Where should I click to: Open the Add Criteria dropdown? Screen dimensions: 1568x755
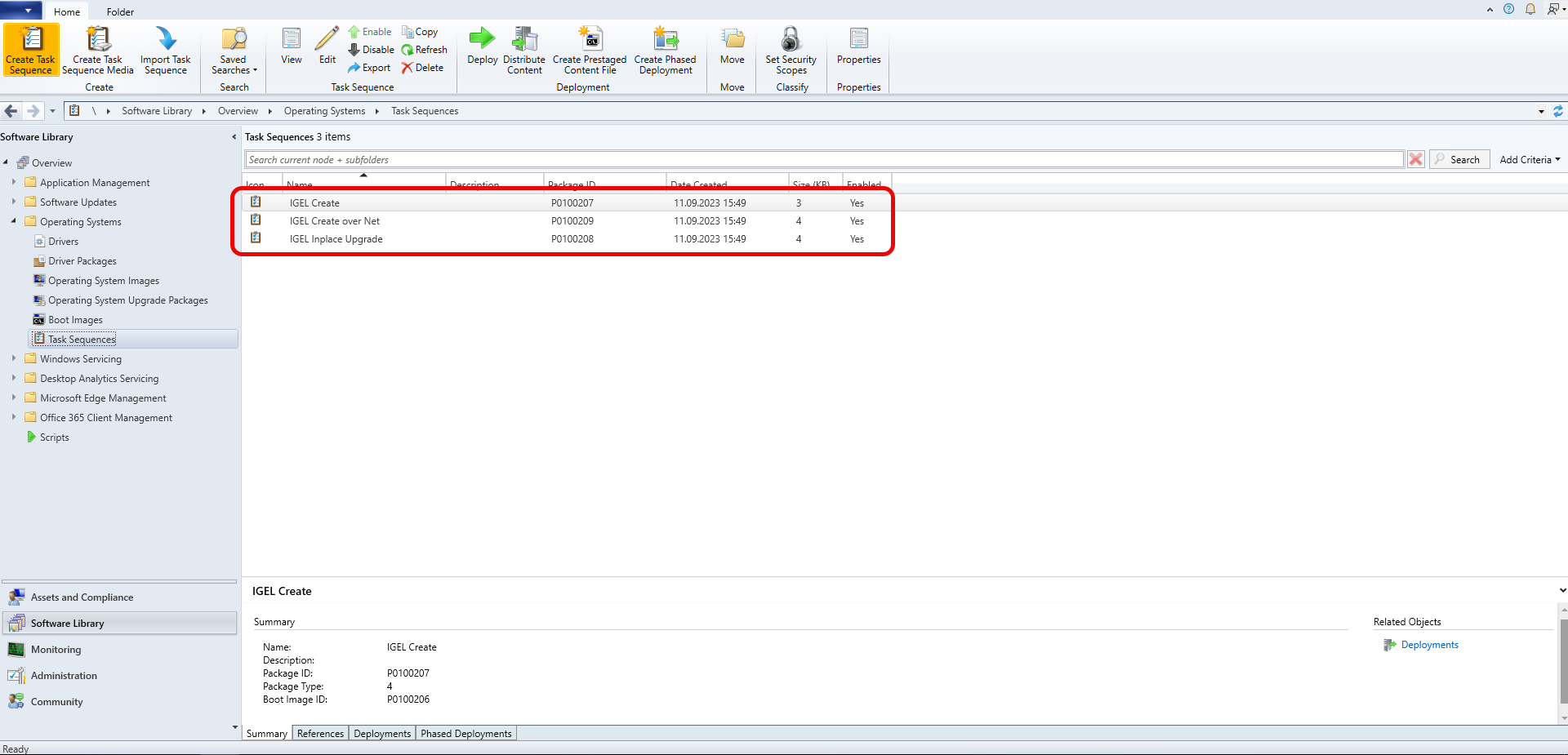1529,160
